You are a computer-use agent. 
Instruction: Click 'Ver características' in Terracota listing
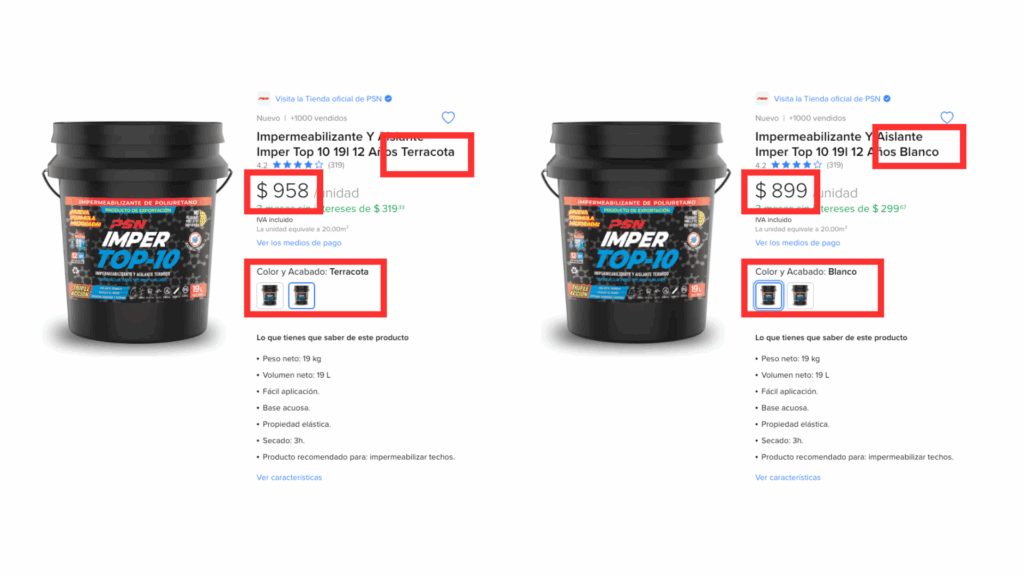[289, 477]
